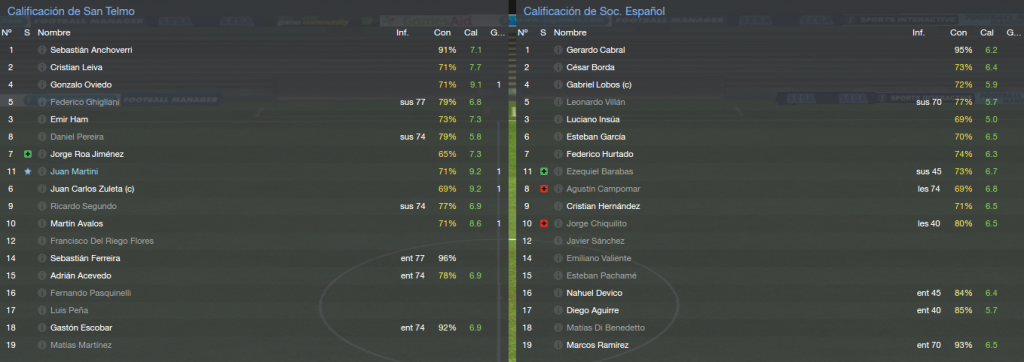Click info icon beside Gerardo Cabral

click(x=558, y=50)
